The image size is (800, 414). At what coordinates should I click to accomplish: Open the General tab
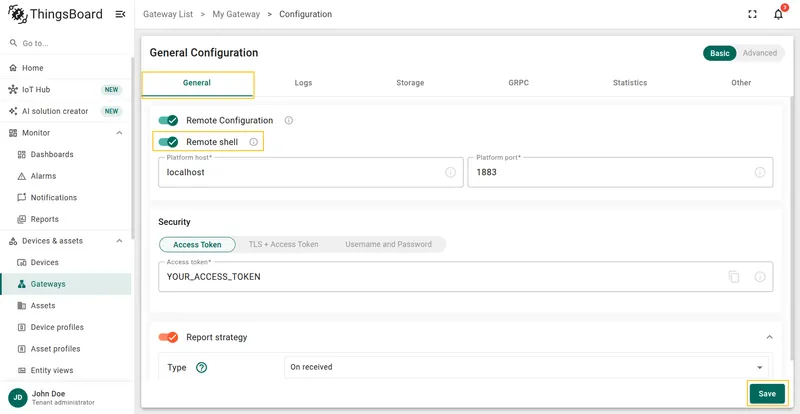(197, 83)
